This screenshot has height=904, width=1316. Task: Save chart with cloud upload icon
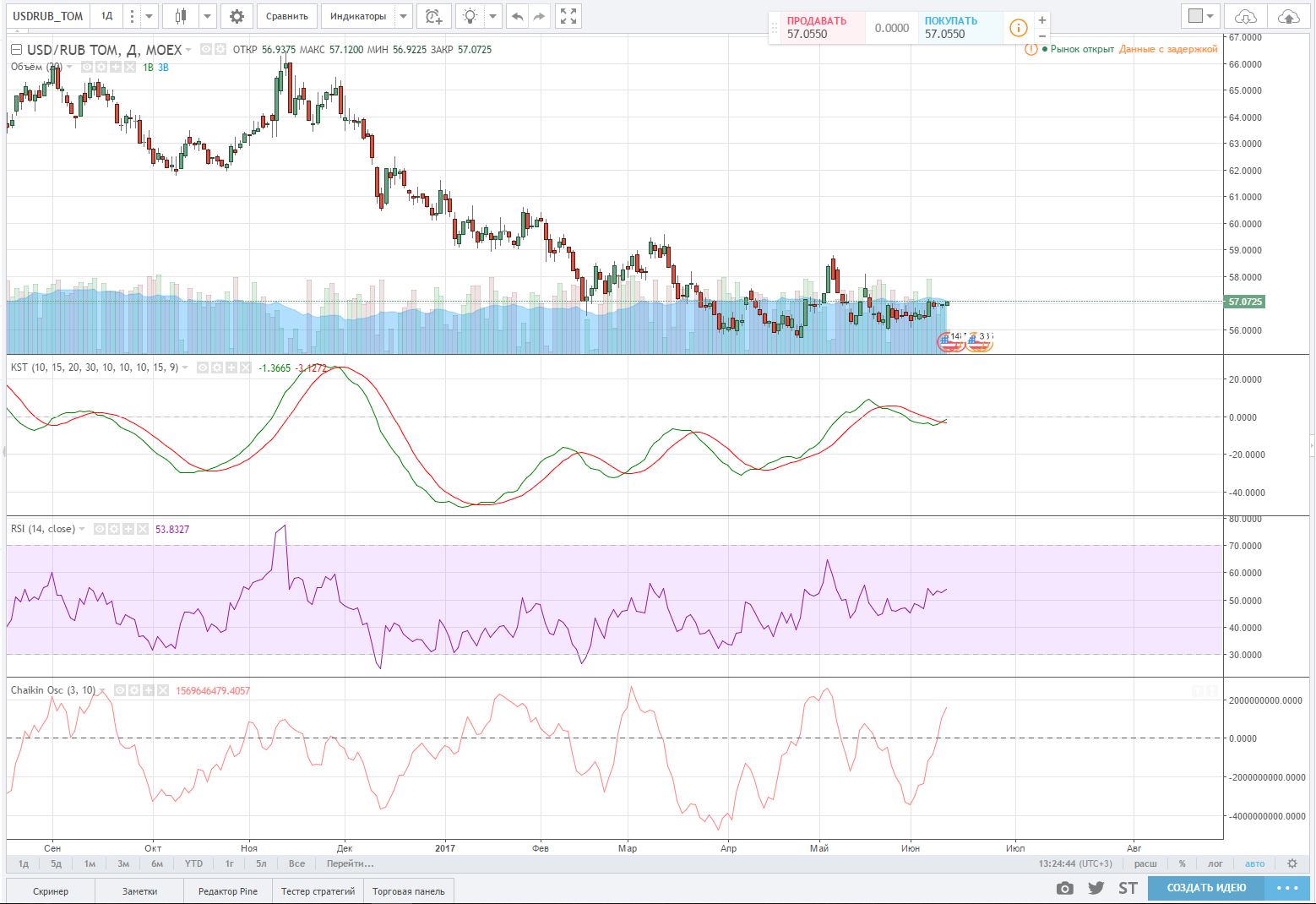pyautogui.click(x=1289, y=16)
